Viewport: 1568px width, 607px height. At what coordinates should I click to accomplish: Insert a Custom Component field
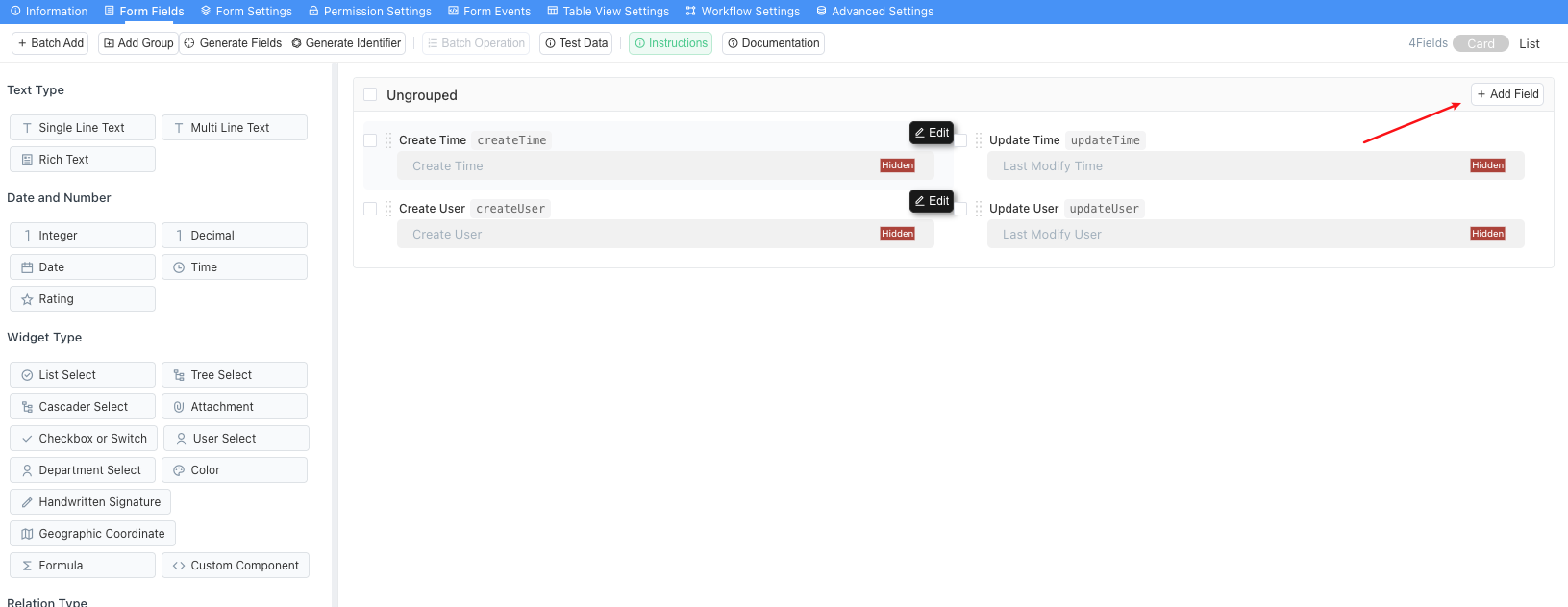(x=235, y=566)
